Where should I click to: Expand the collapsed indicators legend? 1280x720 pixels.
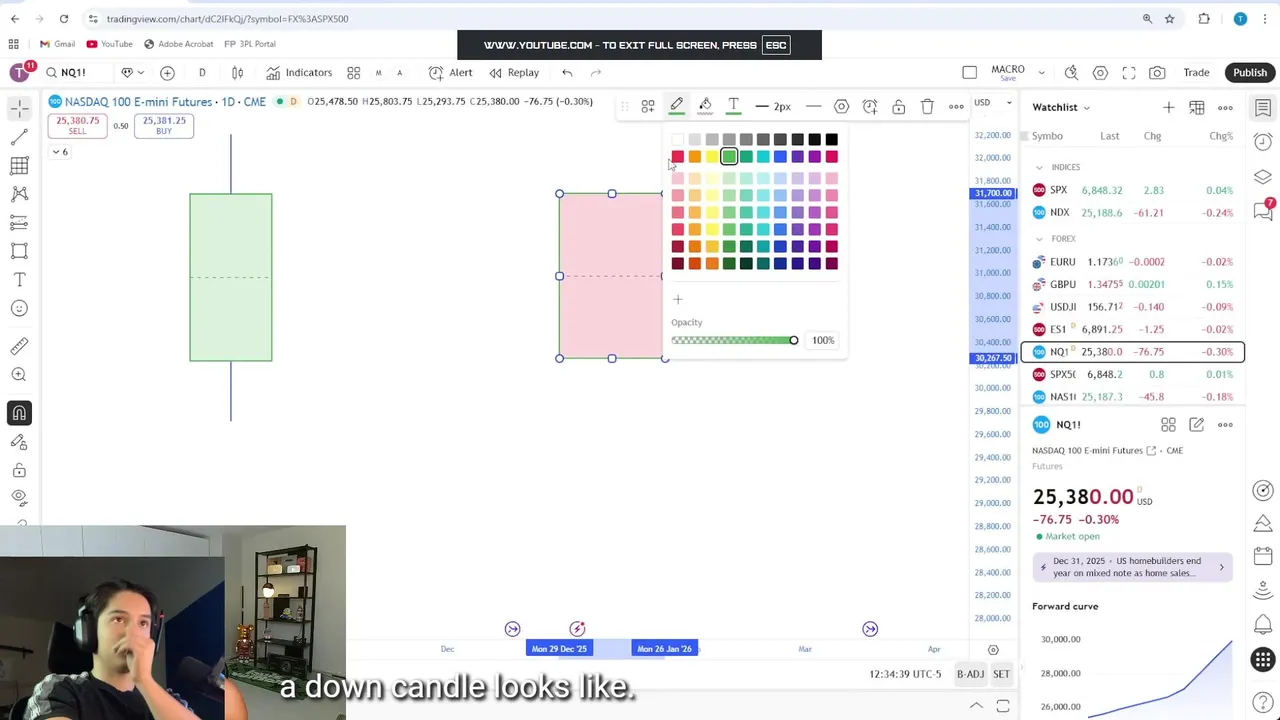[x=60, y=152]
